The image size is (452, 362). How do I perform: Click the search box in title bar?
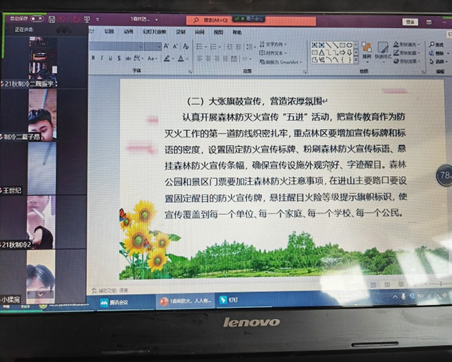tap(251, 20)
